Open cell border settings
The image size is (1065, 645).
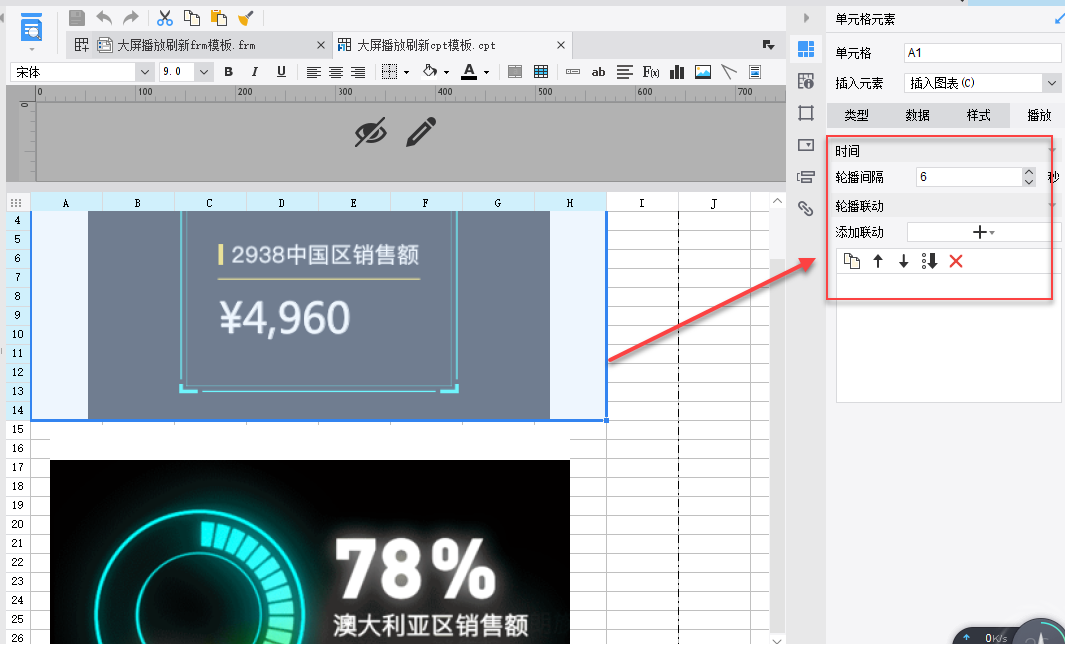389,72
